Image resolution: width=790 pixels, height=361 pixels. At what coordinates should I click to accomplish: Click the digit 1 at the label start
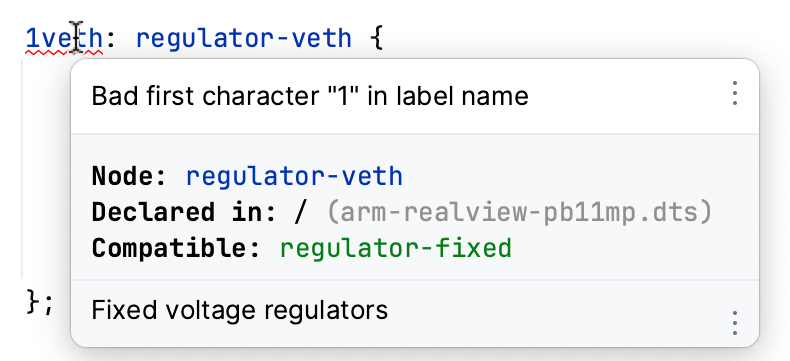[32, 38]
